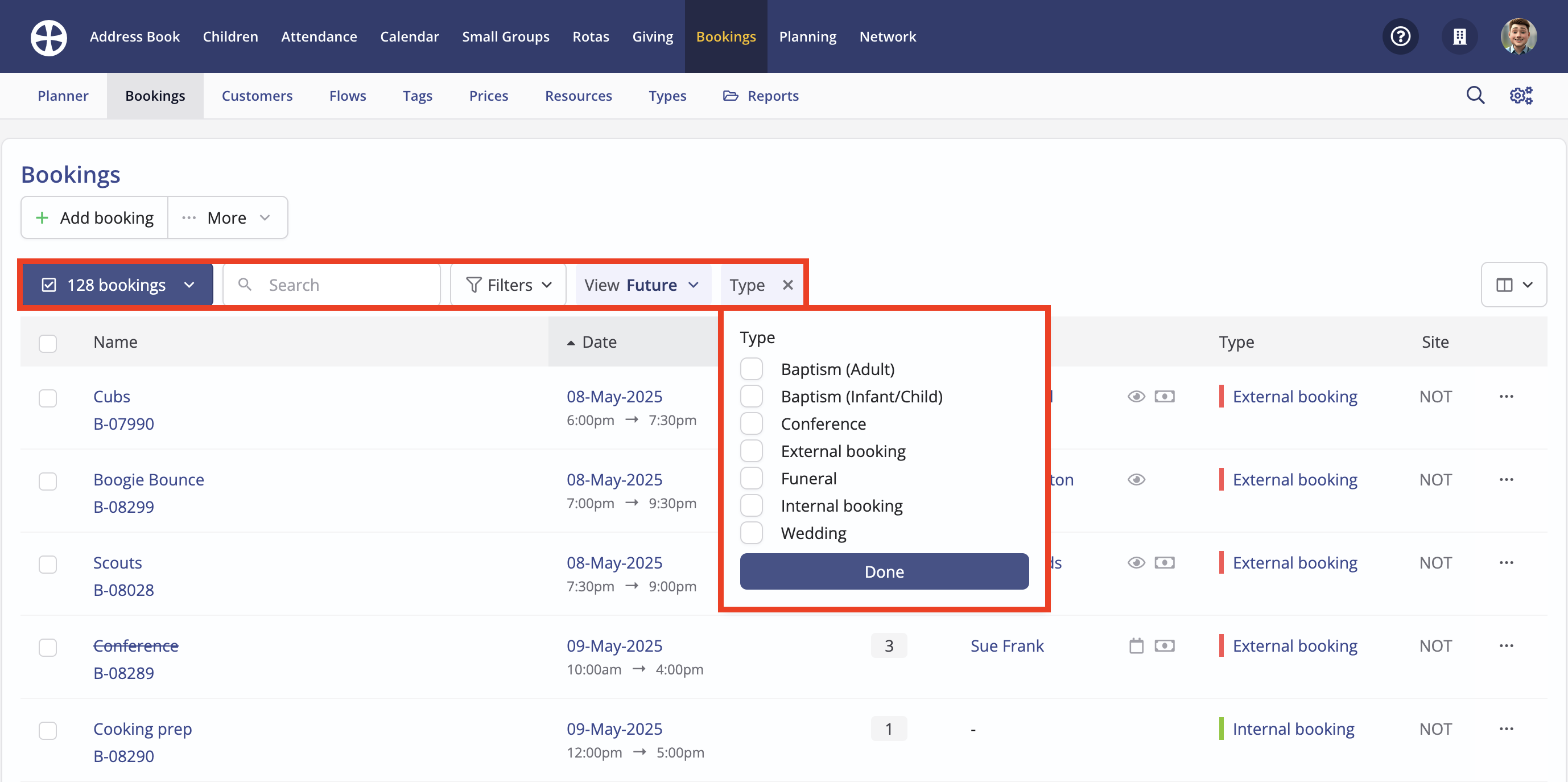Open the Boogie Bounce booking link

pos(148,480)
